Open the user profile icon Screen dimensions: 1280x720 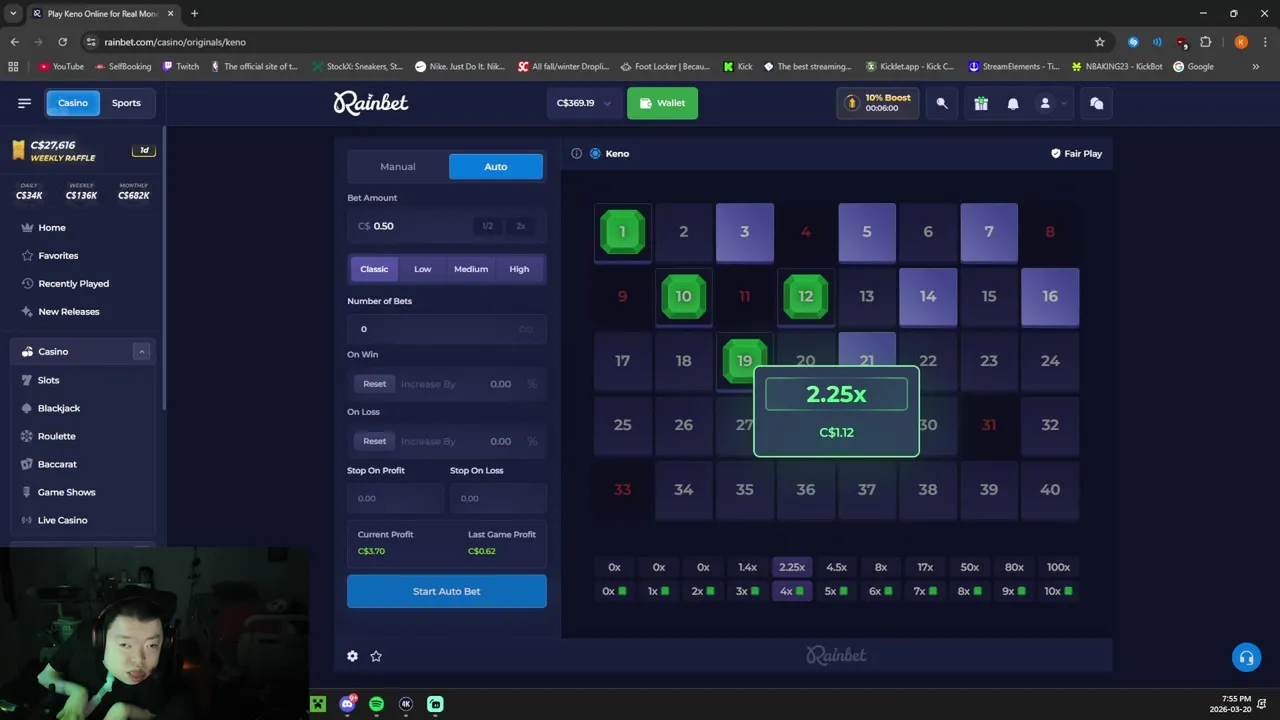pos(1045,103)
